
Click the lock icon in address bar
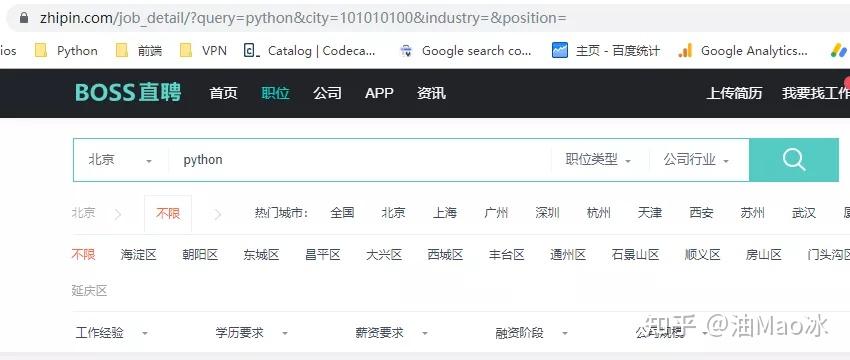23,18
